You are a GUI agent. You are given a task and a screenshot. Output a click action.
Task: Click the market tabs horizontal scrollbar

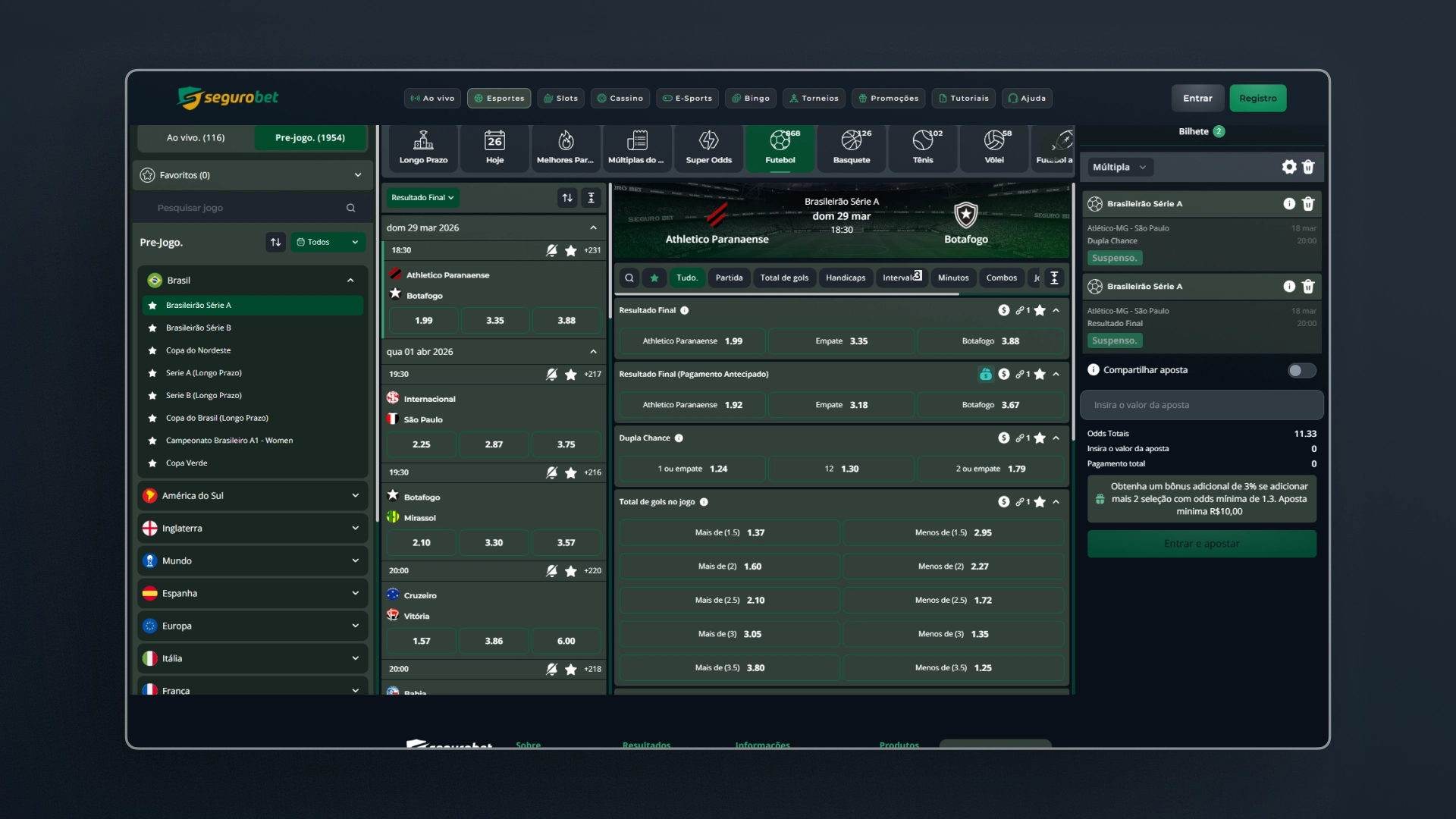787,293
